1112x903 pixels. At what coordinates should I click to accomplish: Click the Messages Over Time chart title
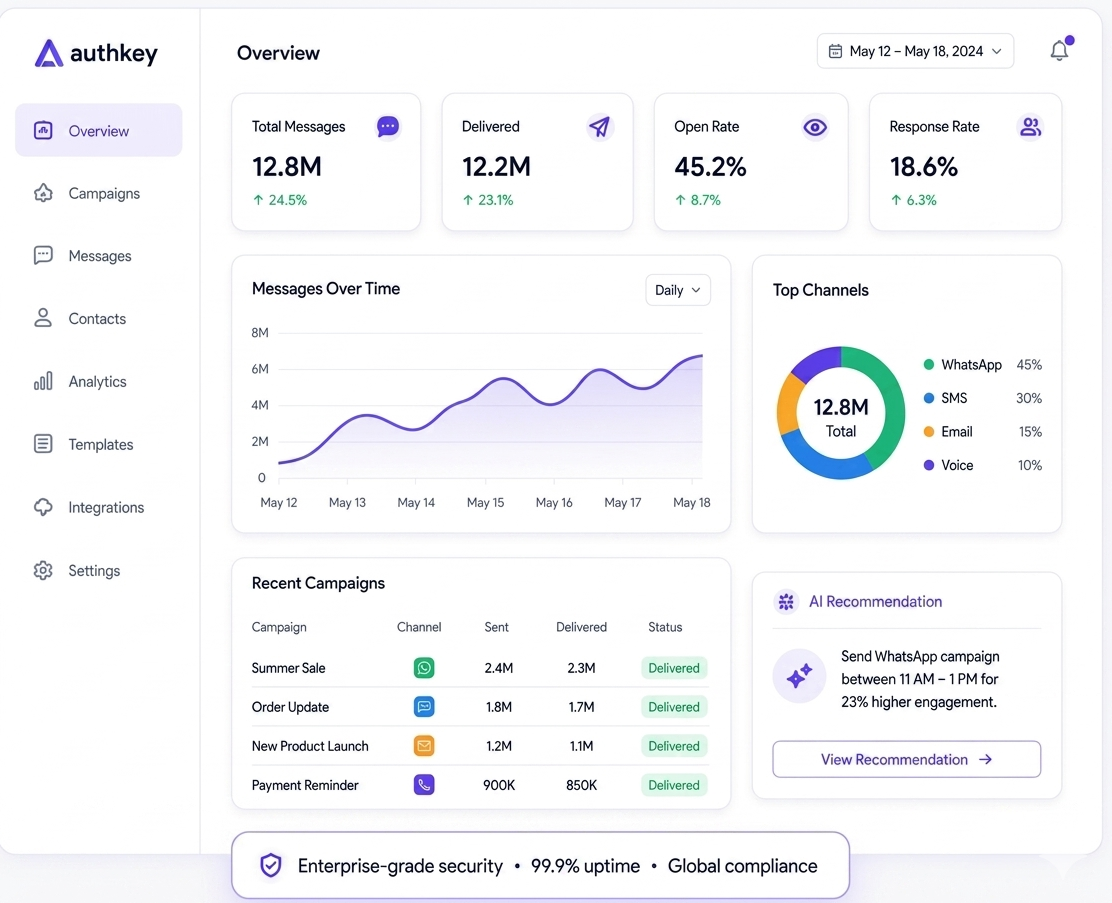click(x=326, y=289)
